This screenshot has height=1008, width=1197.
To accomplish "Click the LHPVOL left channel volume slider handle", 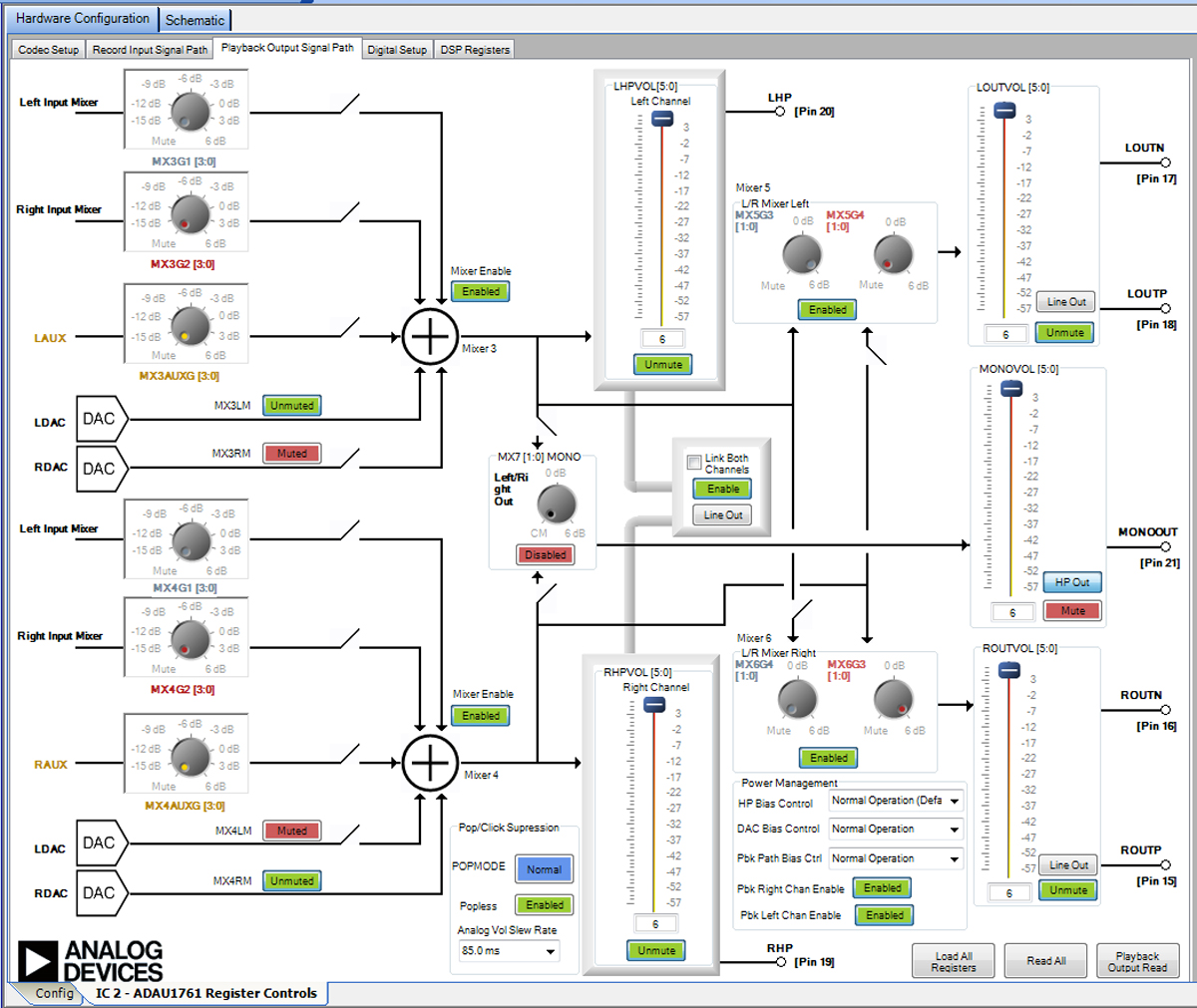I will pos(662,119).
